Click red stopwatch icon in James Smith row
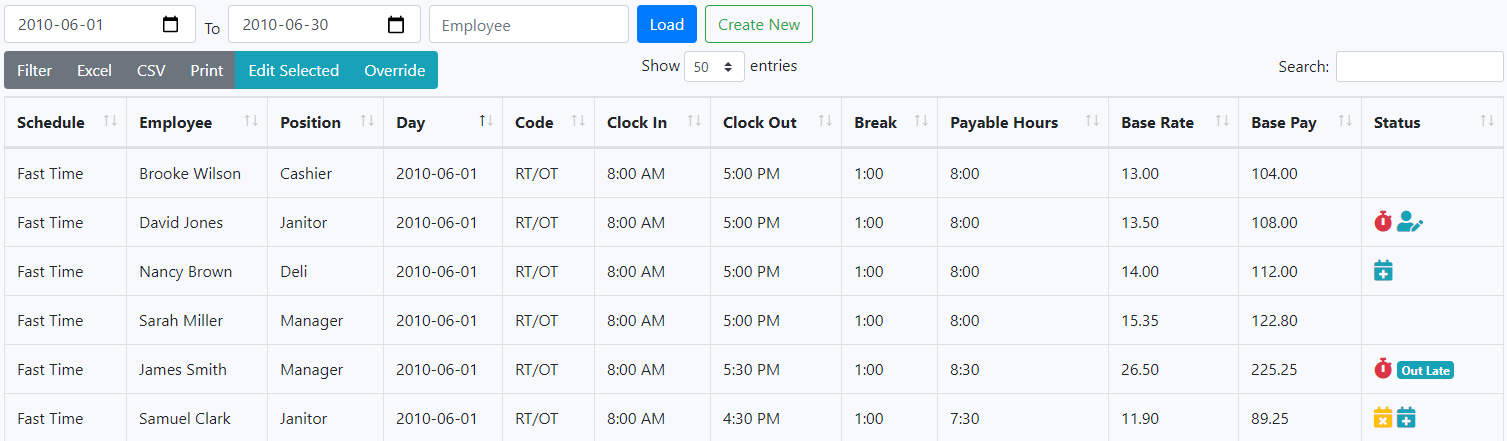The width and height of the screenshot is (1507, 441). [x=1383, y=369]
